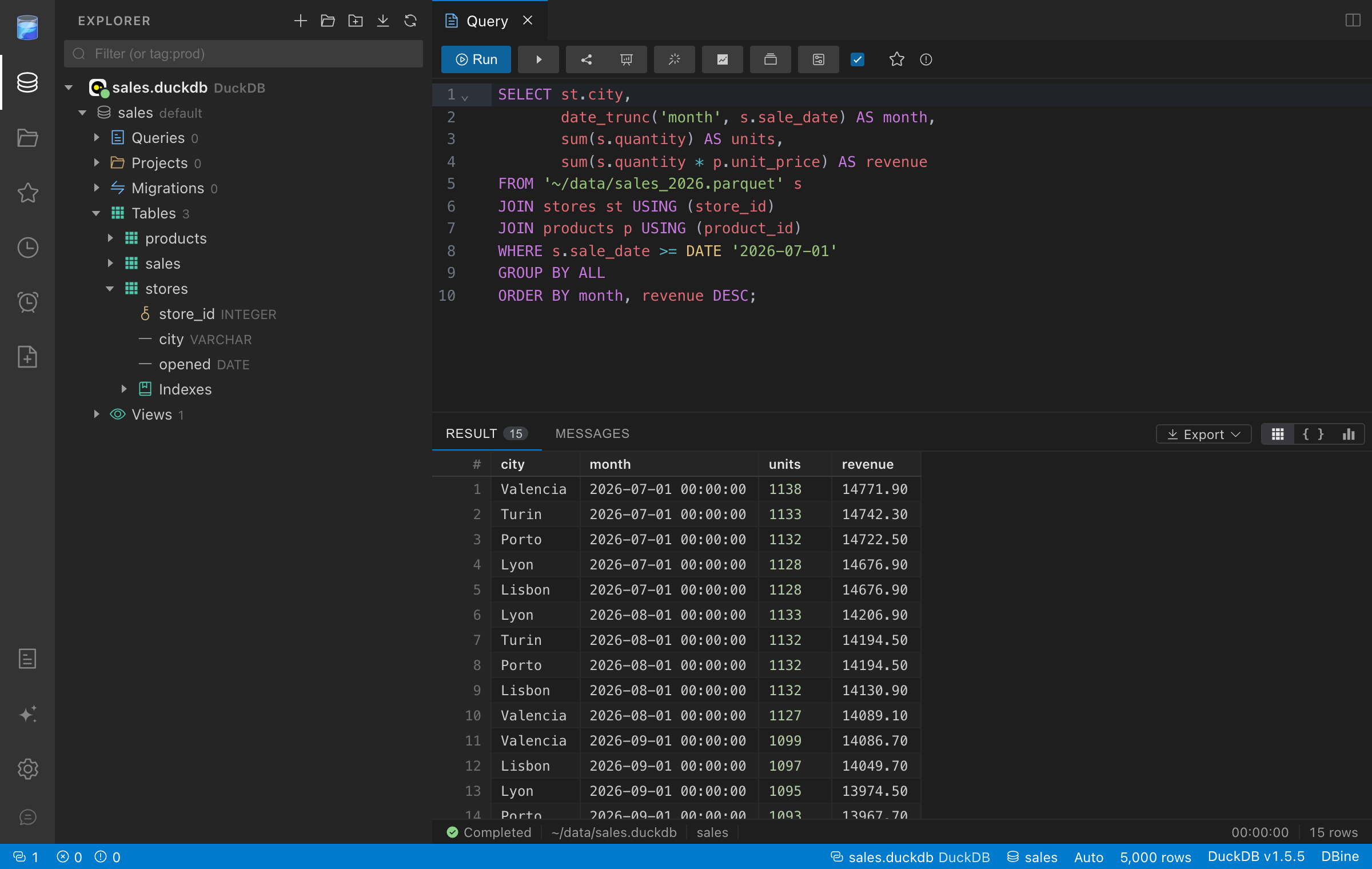Viewport: 1372px width, 869px height.
Task: Open the scheduled tasks alarm icon
Action: click(x=27, y=302)
